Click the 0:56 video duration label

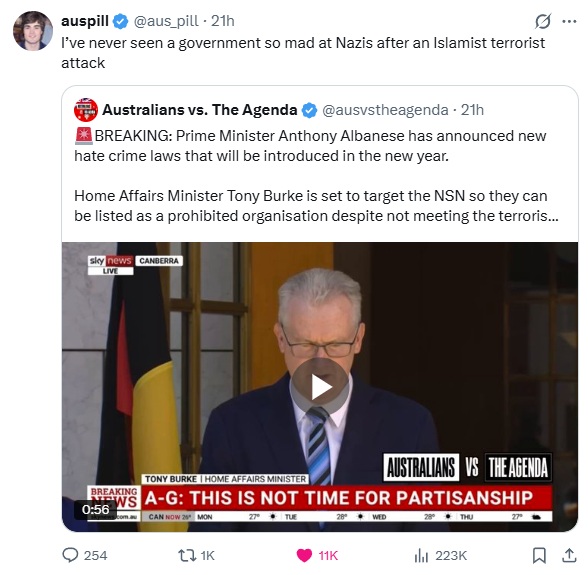tap(96, 509)
